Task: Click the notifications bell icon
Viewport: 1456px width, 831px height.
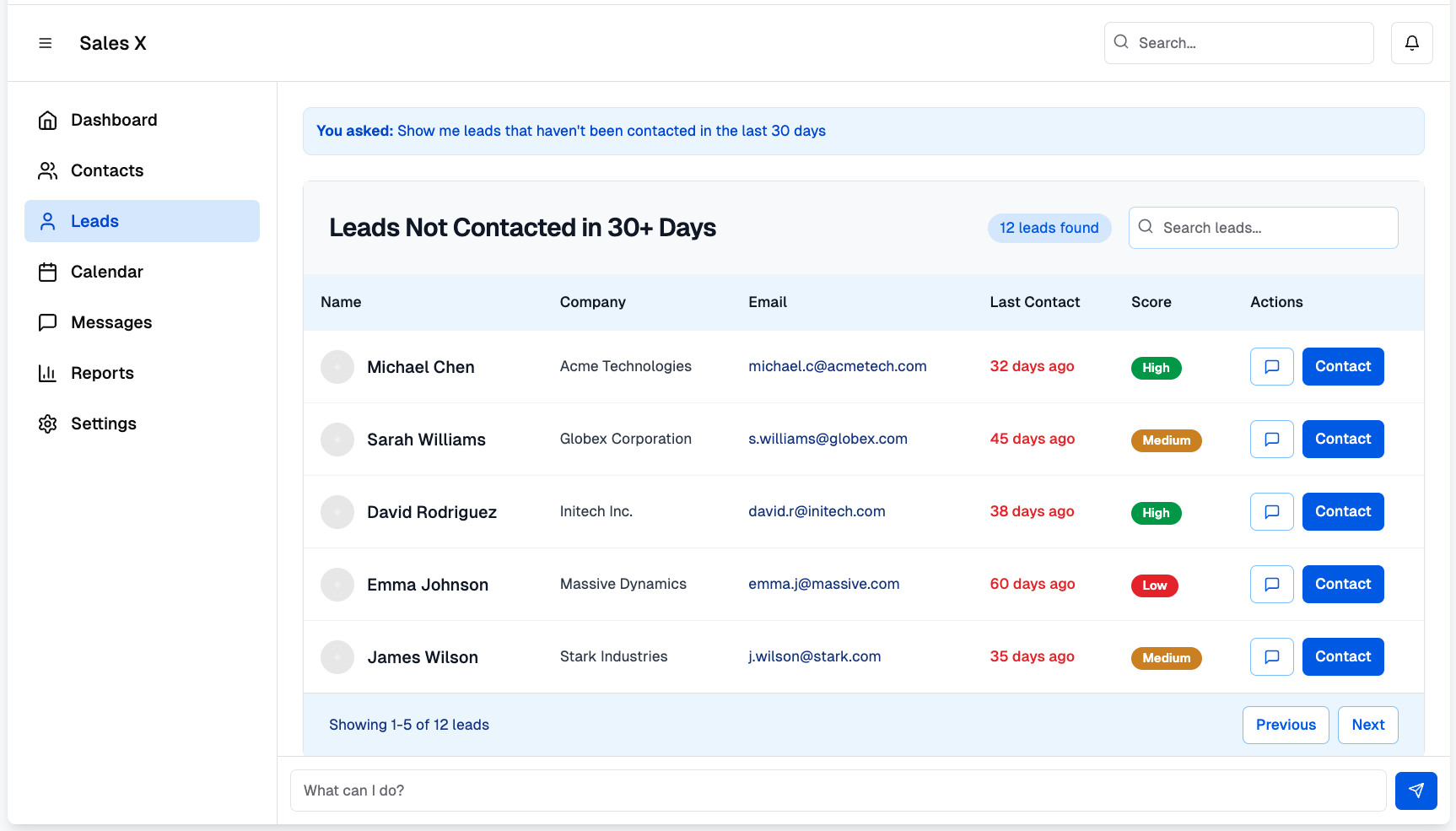Action: point(1411,43)
